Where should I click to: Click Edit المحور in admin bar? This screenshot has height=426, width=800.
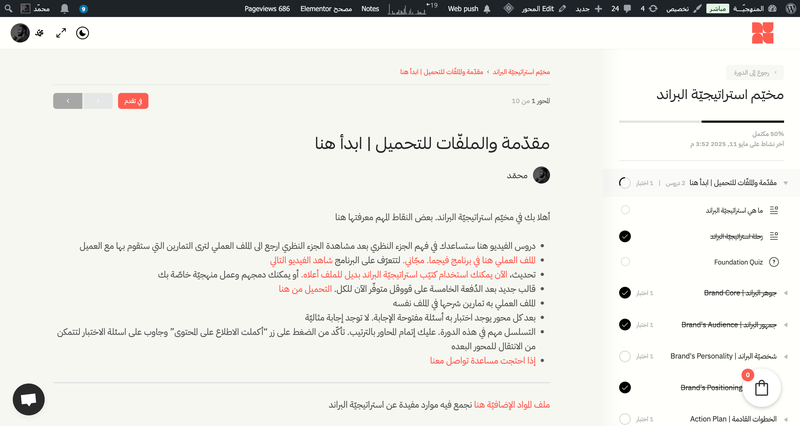[544, 9]
